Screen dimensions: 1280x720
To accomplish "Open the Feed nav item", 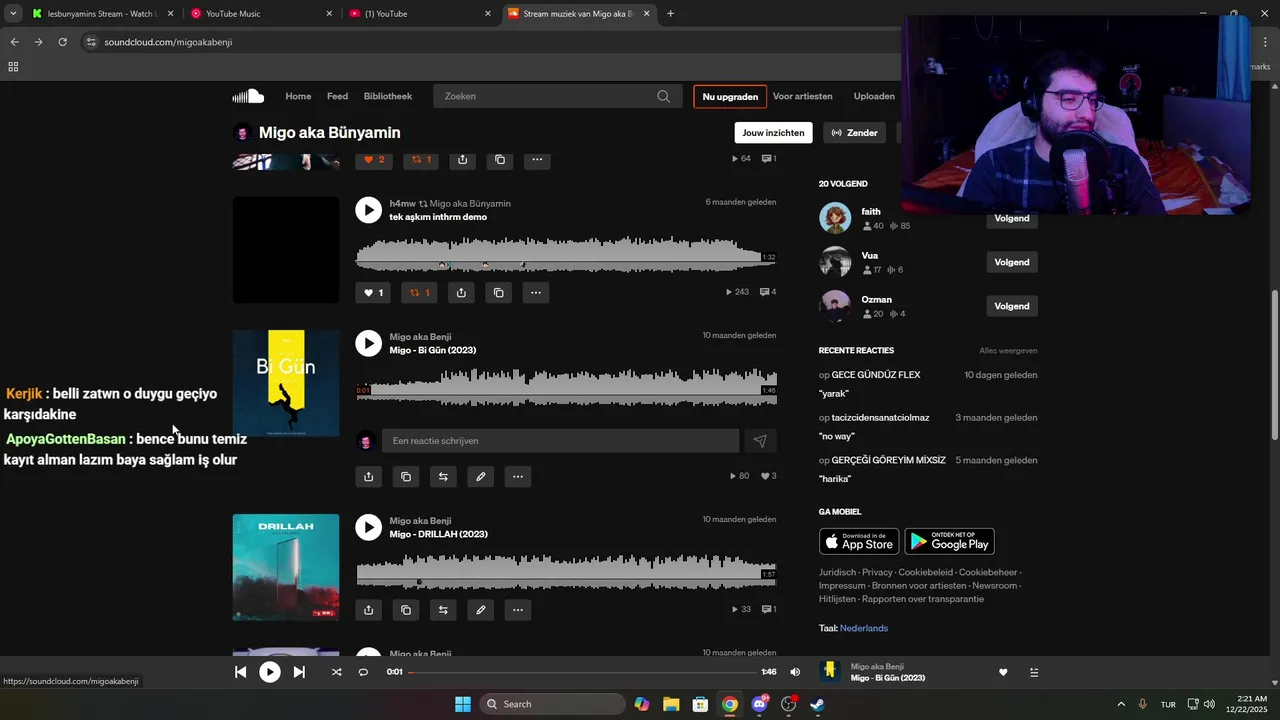I will (338, 96).
